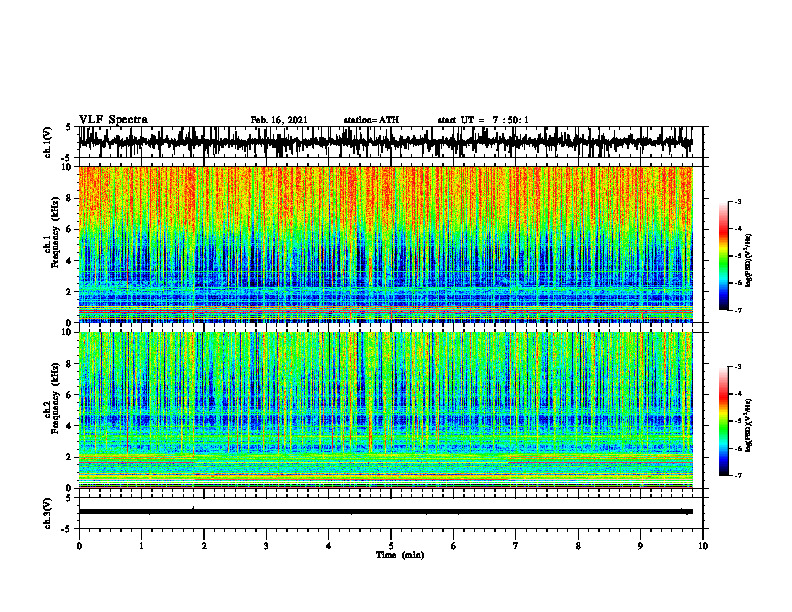
Task: Click the "4" tick on the time axis
Action: point(329,546)
